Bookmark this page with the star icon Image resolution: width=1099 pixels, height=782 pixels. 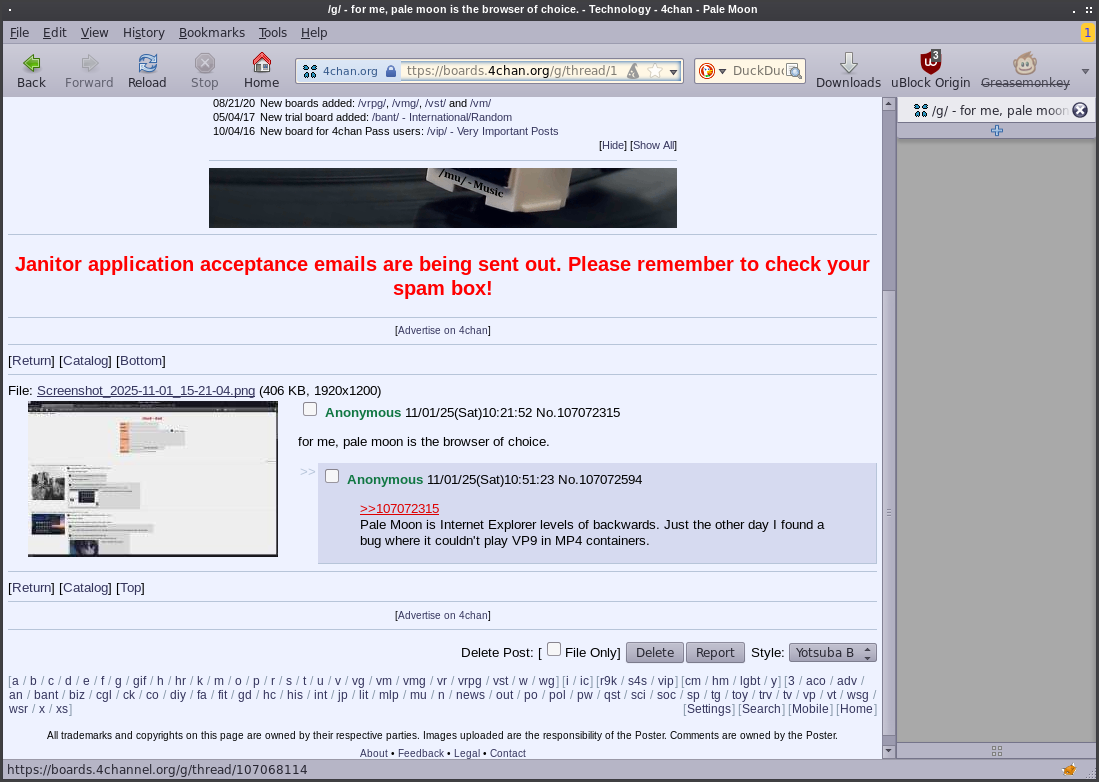point(655,71)
